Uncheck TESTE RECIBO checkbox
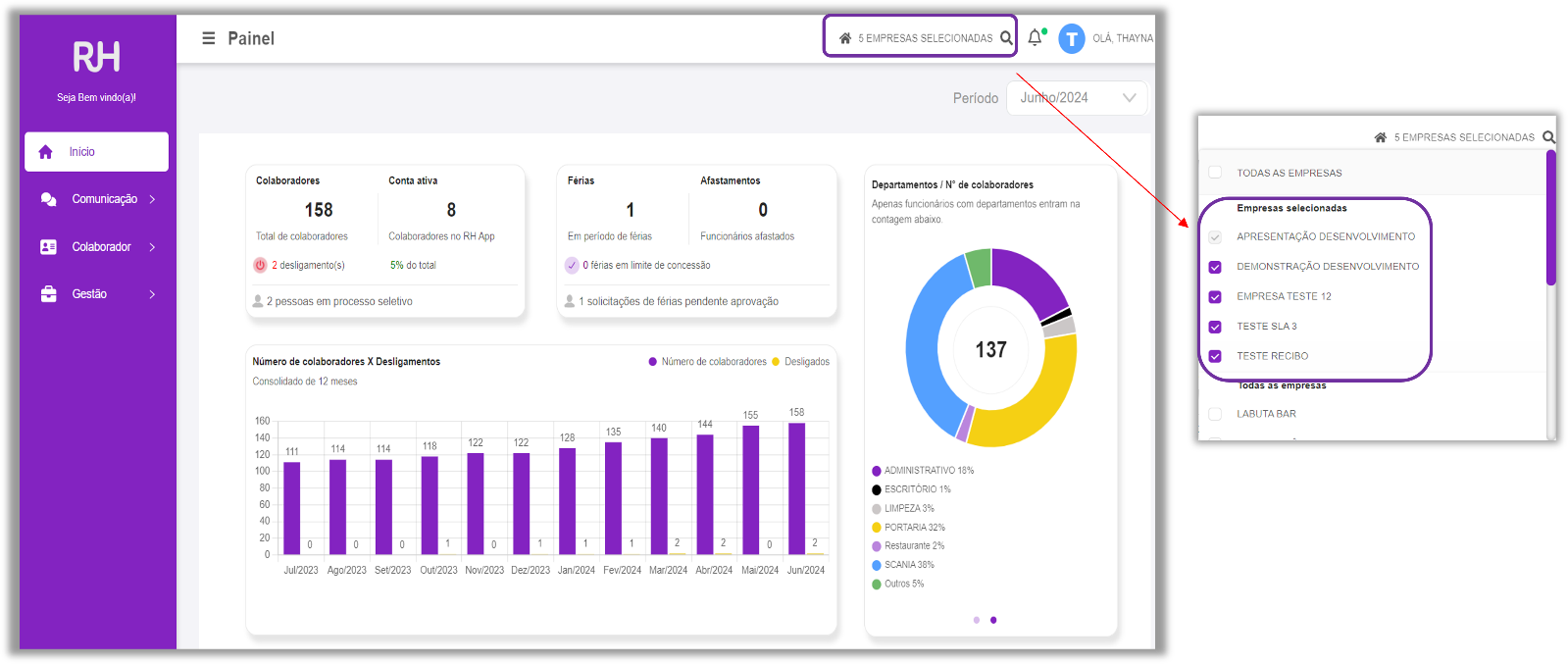The height and width of the screenshot is (664, 1568). [1215, 356]
